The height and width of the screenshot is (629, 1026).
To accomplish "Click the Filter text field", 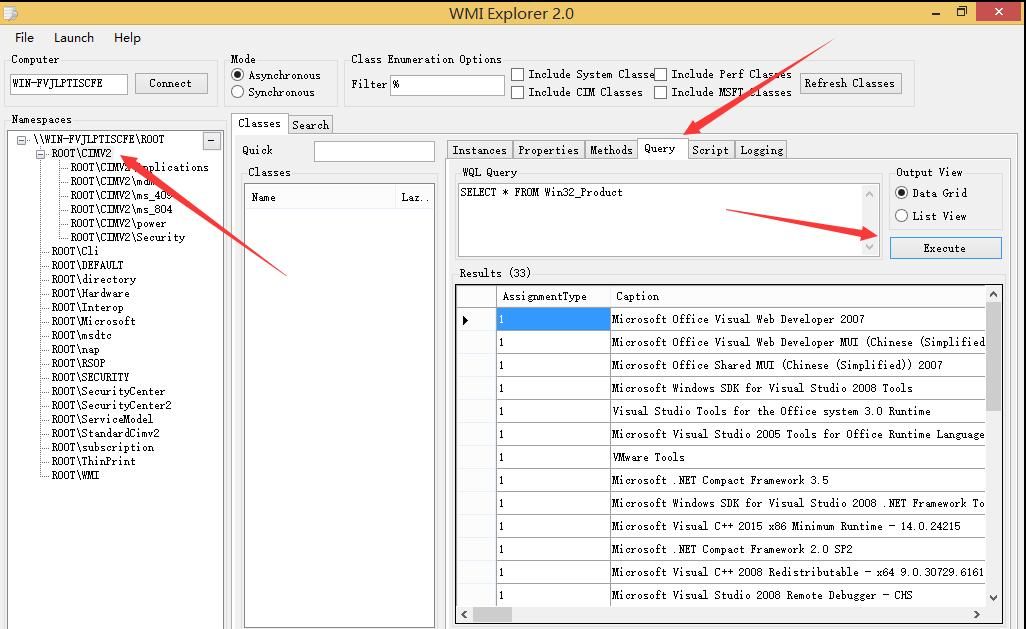I will [x=447, y=84].
